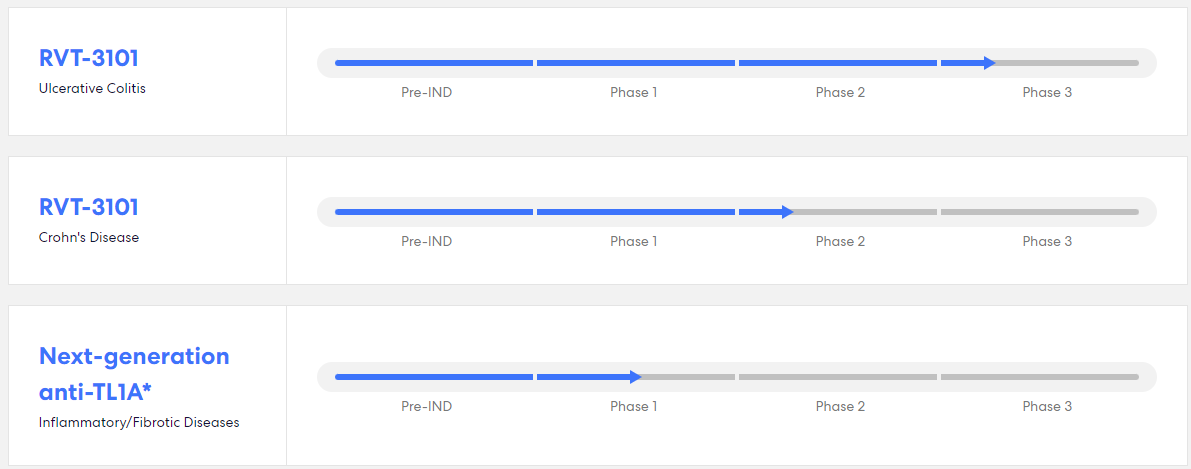Click the gray Phase 3 bar segment for Crohn's Disease
1191x469 pixels.
(x=1039, y=212)
